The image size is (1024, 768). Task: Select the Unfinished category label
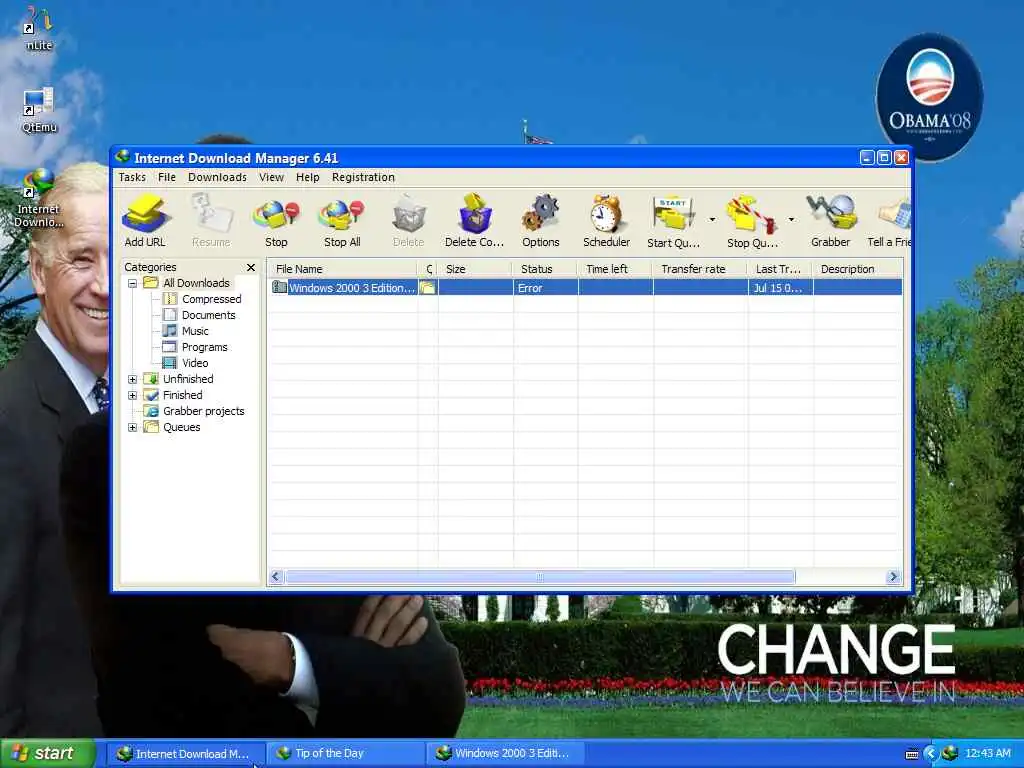point(188,379)
